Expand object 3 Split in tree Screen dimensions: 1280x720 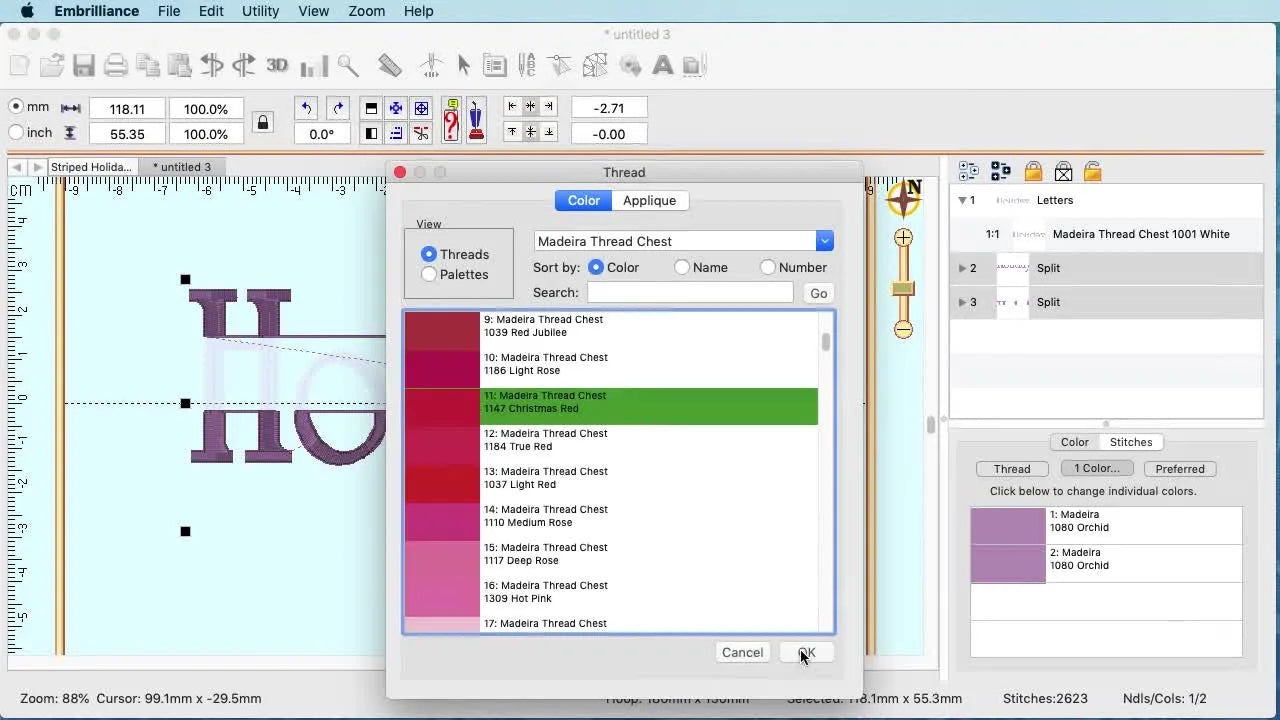coord(962,302)
